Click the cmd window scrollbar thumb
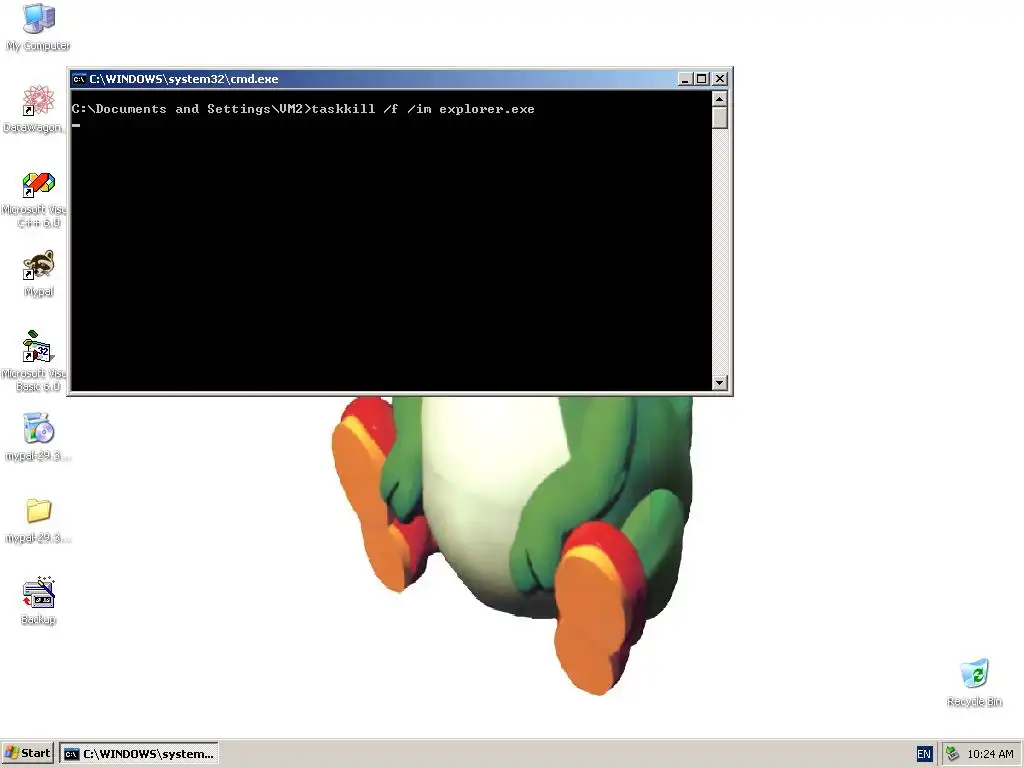 pos(720,118)
